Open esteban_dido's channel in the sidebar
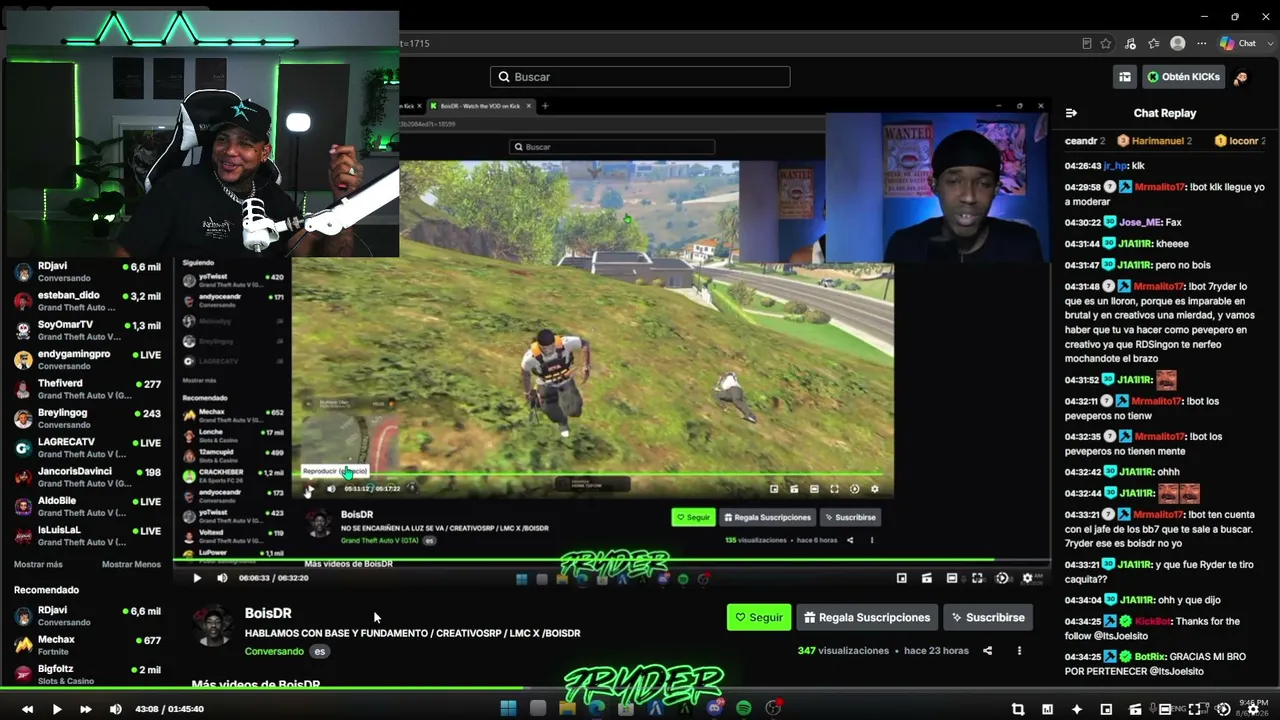Screen dimensions: 1280x720 (87, 301)
